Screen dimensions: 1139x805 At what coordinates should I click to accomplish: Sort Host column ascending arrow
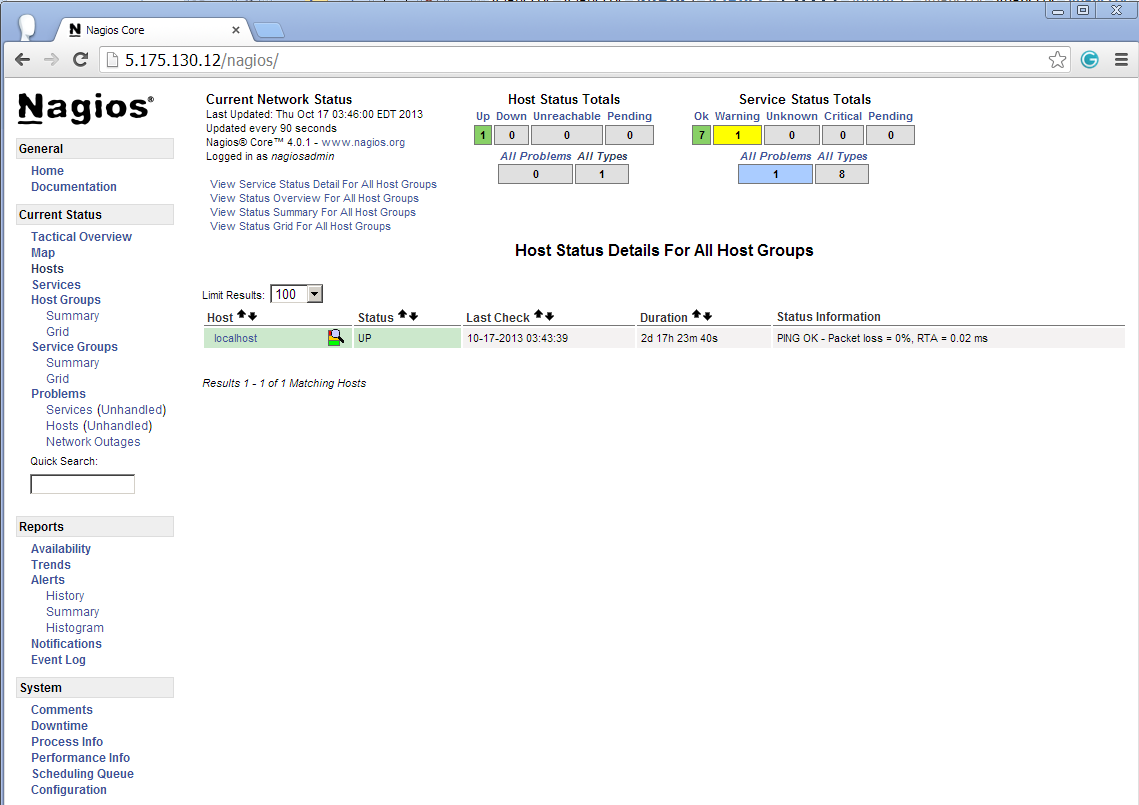(242, 315)
